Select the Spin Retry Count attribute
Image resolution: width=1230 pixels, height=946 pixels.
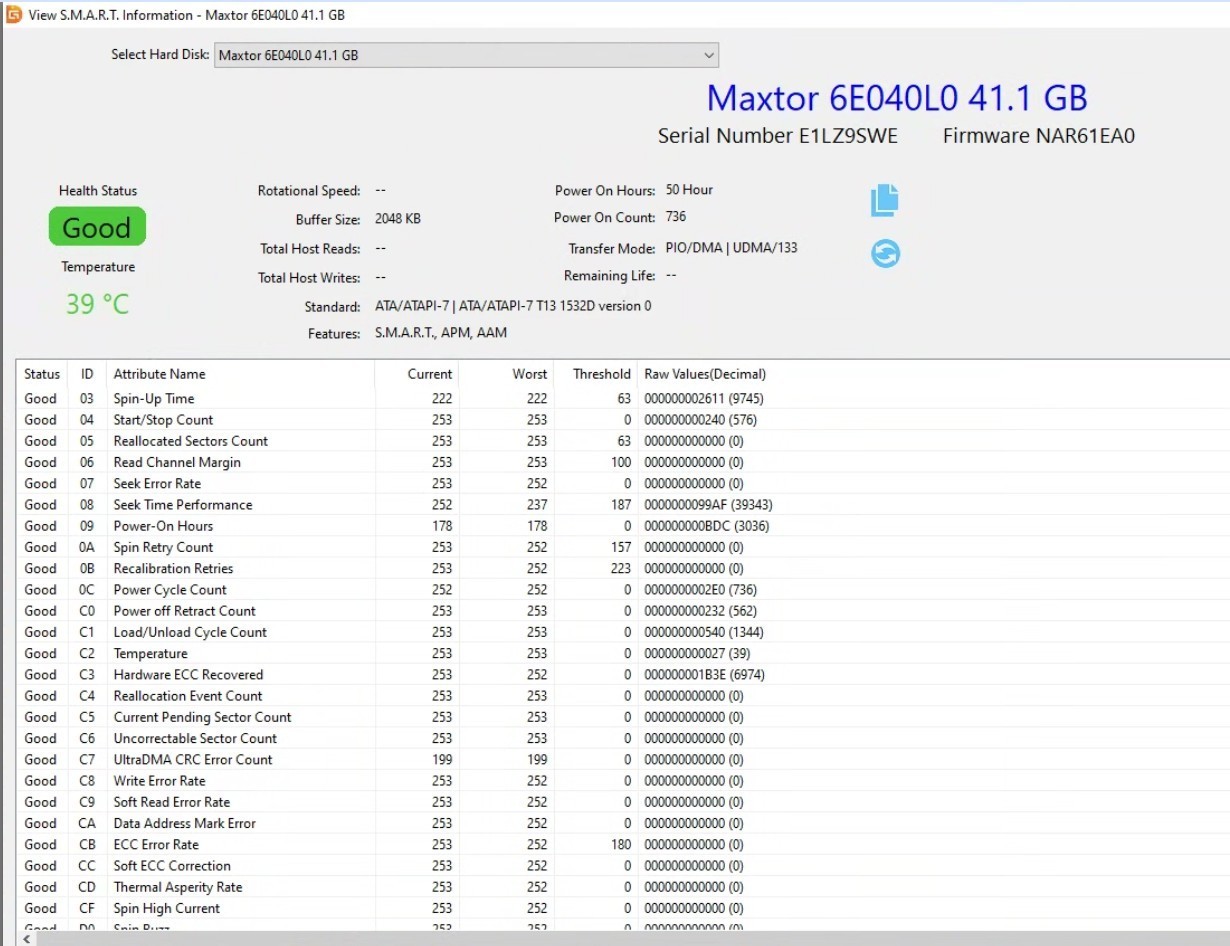[624, 547]
